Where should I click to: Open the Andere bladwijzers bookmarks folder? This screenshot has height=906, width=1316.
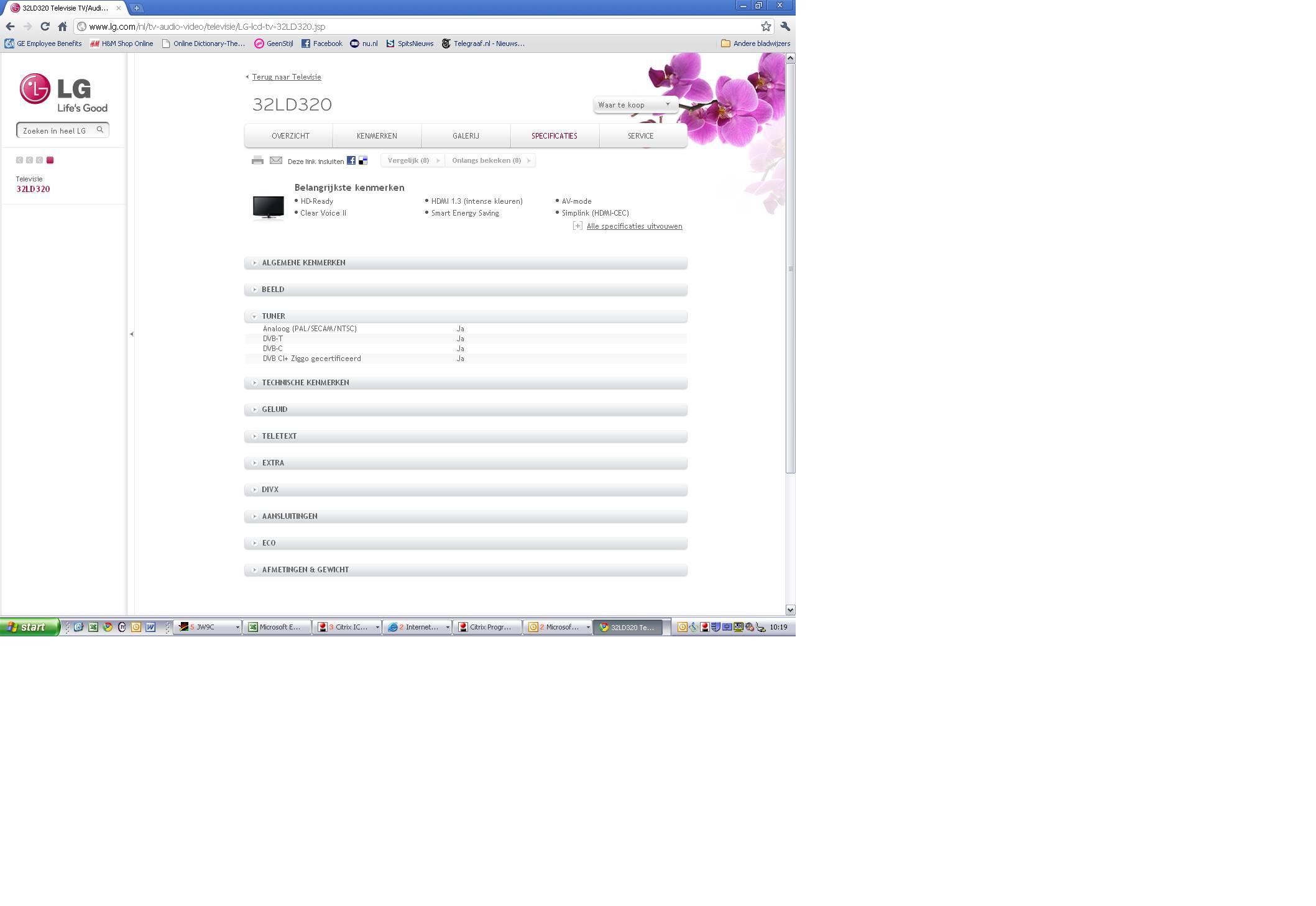(x=755, y=43)
